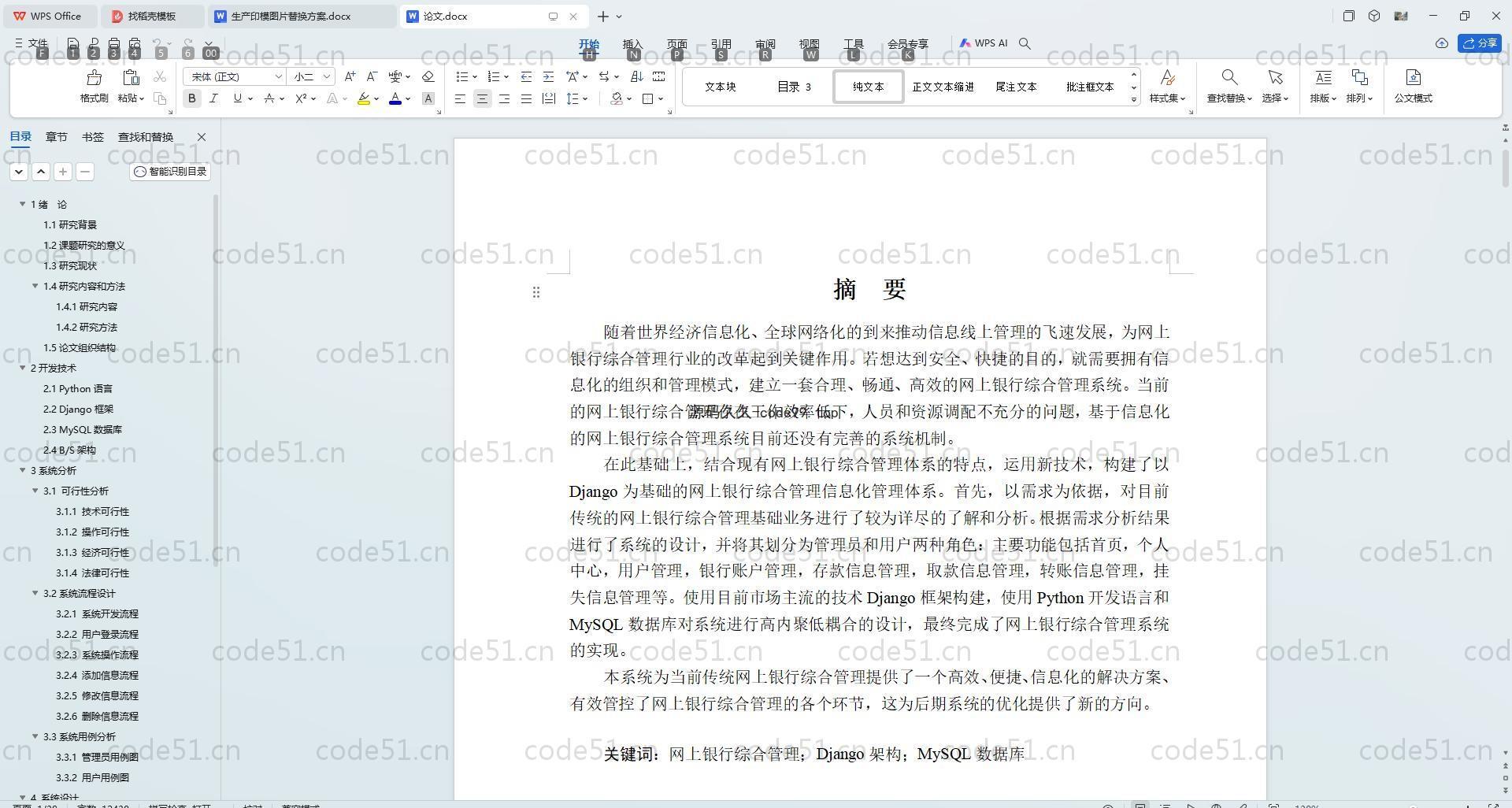Image resolution: width=1512 pixels, height=808 pixels.
Task: Toggle the bulleted list
Action: pyautogui.click(x=462, y=76)
